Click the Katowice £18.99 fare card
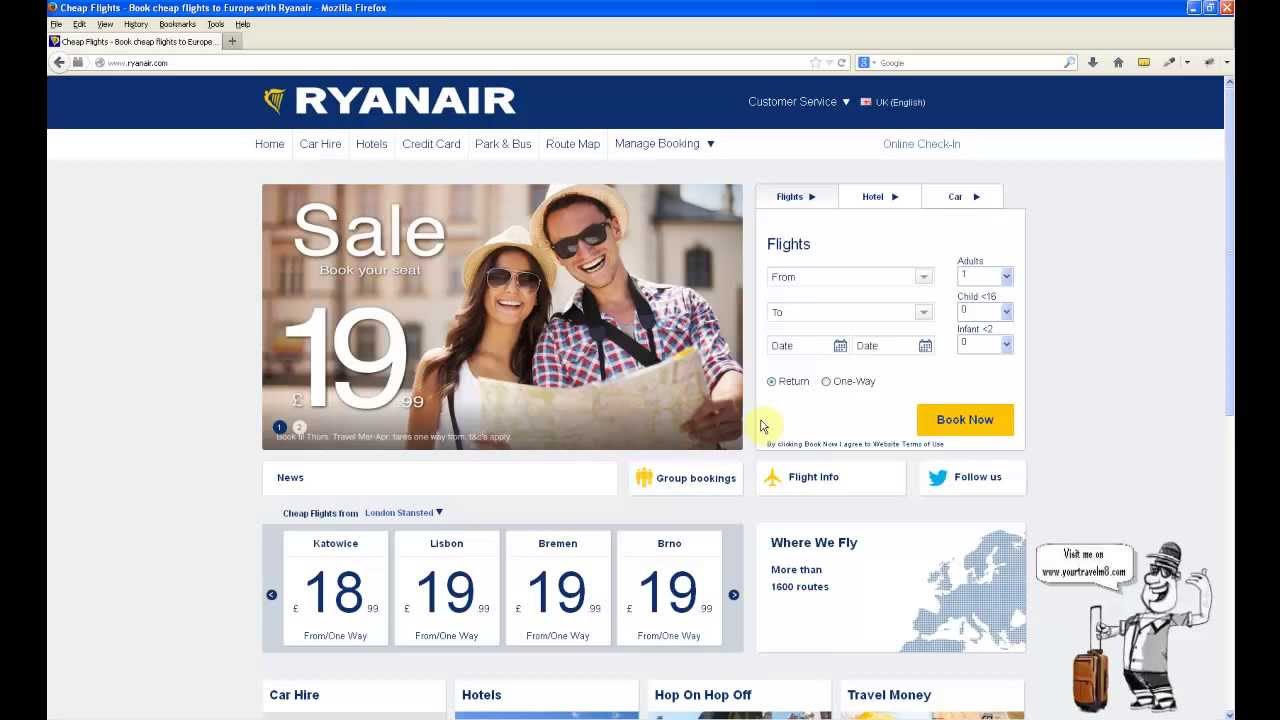 (x=335, y=588)
